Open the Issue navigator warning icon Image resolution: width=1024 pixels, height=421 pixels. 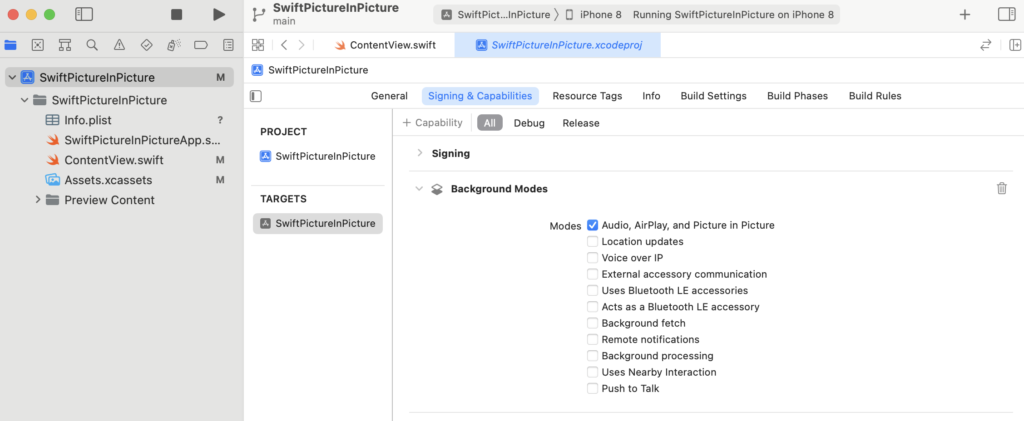[x=119, y=45]
